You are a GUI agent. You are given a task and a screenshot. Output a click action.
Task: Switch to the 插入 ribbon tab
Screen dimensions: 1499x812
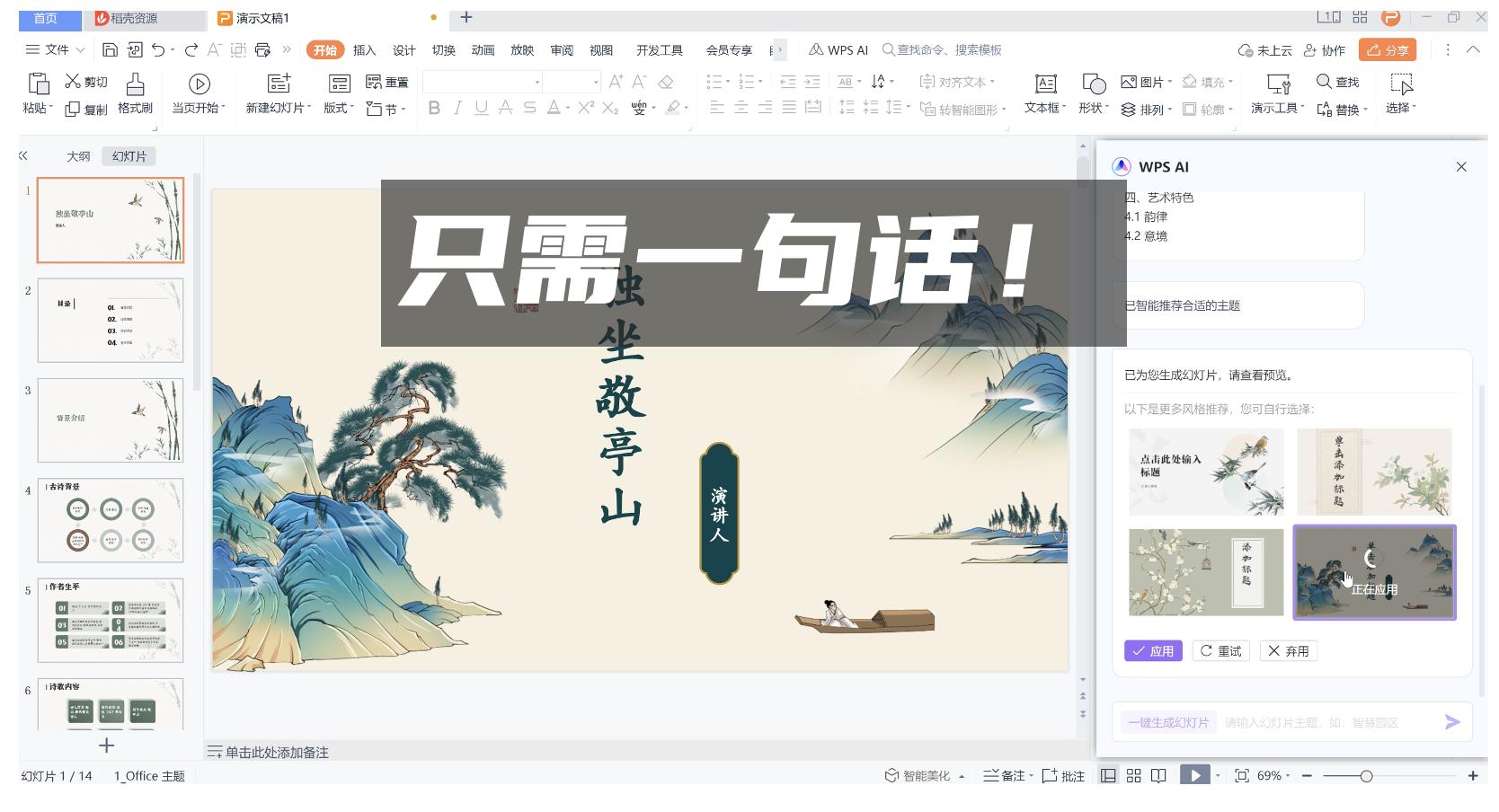pyautogui.click(x=363, y=50)
